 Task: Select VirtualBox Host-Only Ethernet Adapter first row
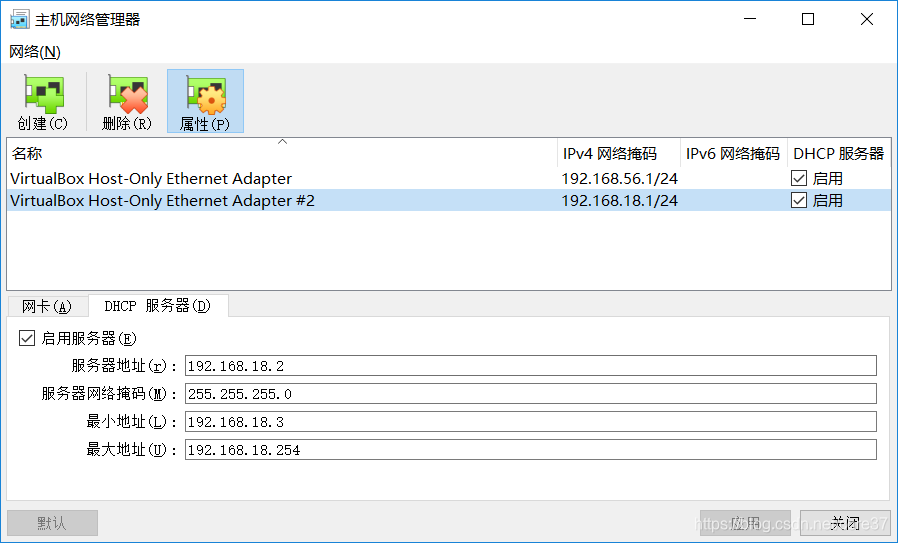(x=449, y=179)
